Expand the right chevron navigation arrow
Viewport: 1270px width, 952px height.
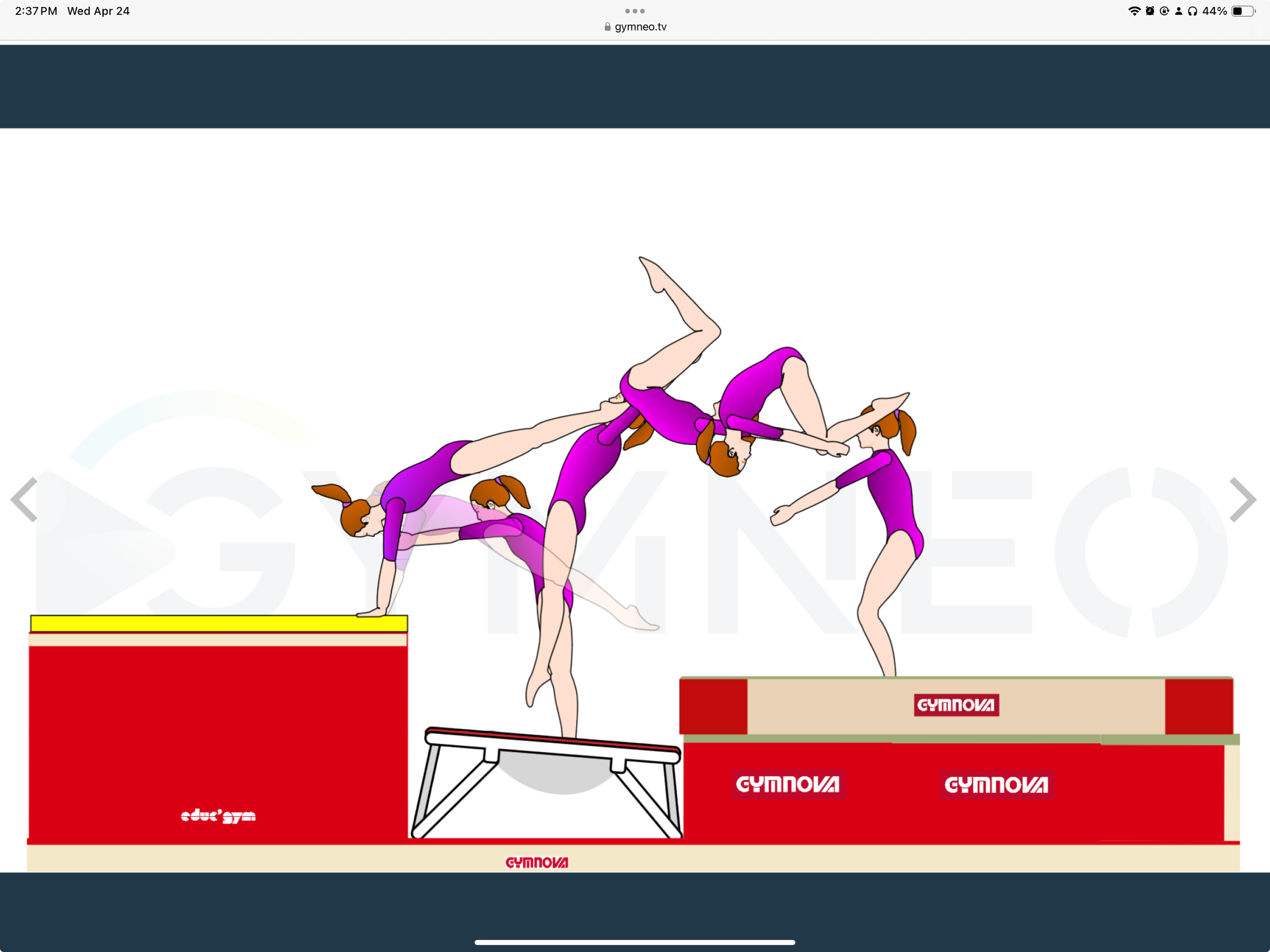click(x=1245, y=499)
